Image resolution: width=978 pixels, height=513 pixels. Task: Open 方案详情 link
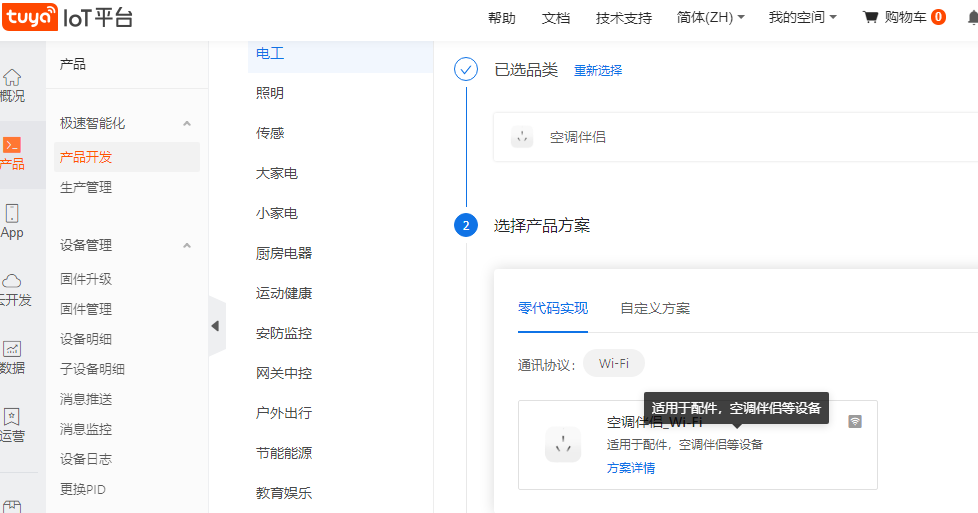(x=631, y=468)
